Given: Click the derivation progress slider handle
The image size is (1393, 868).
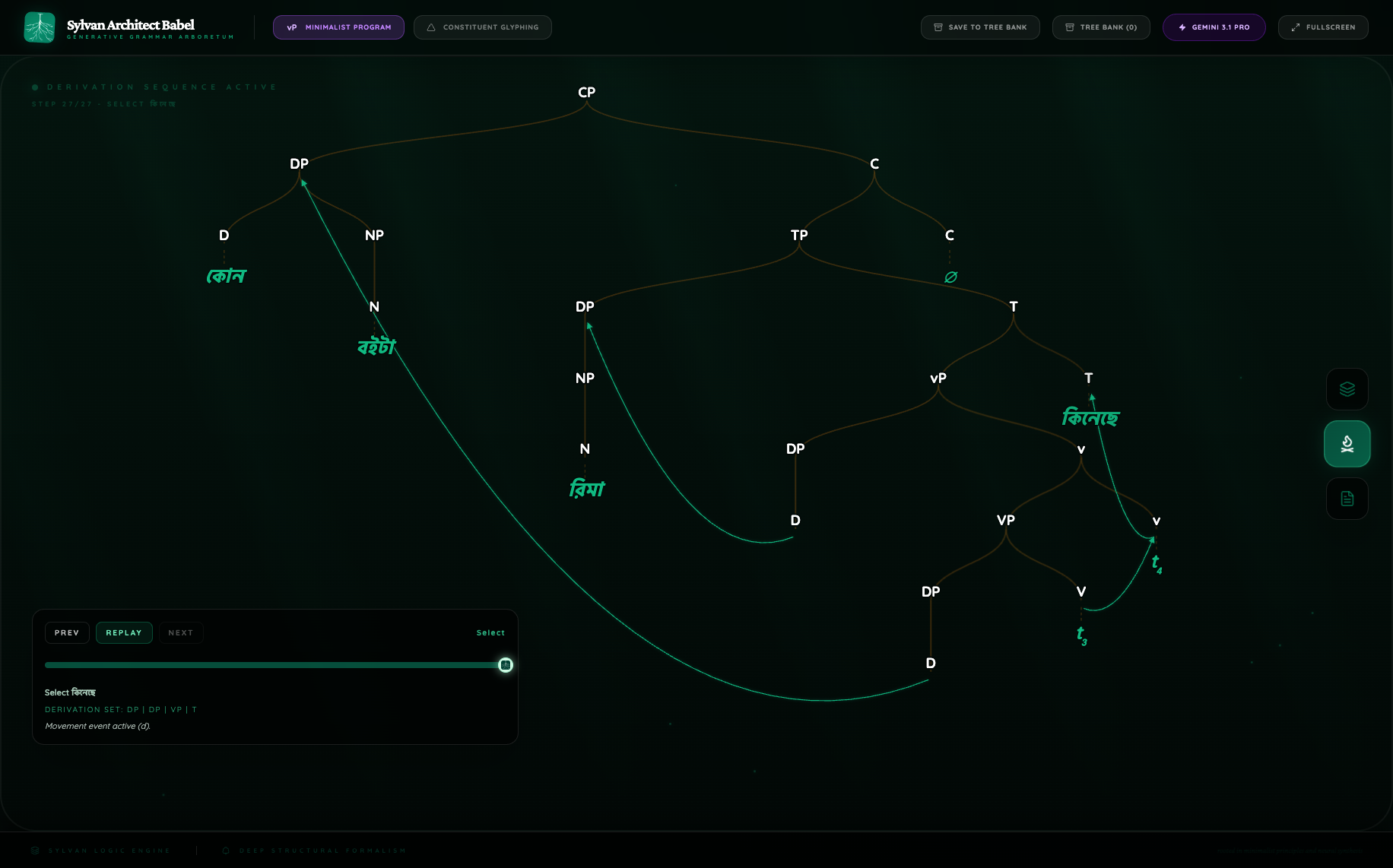Looking at the screenshot, I should click(506, 665).
